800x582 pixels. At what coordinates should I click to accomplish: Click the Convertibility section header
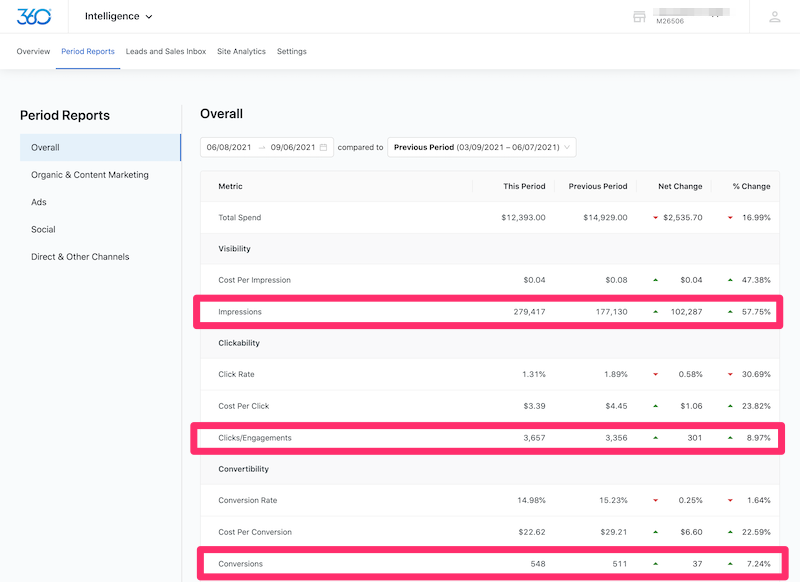tap(243, 469)
